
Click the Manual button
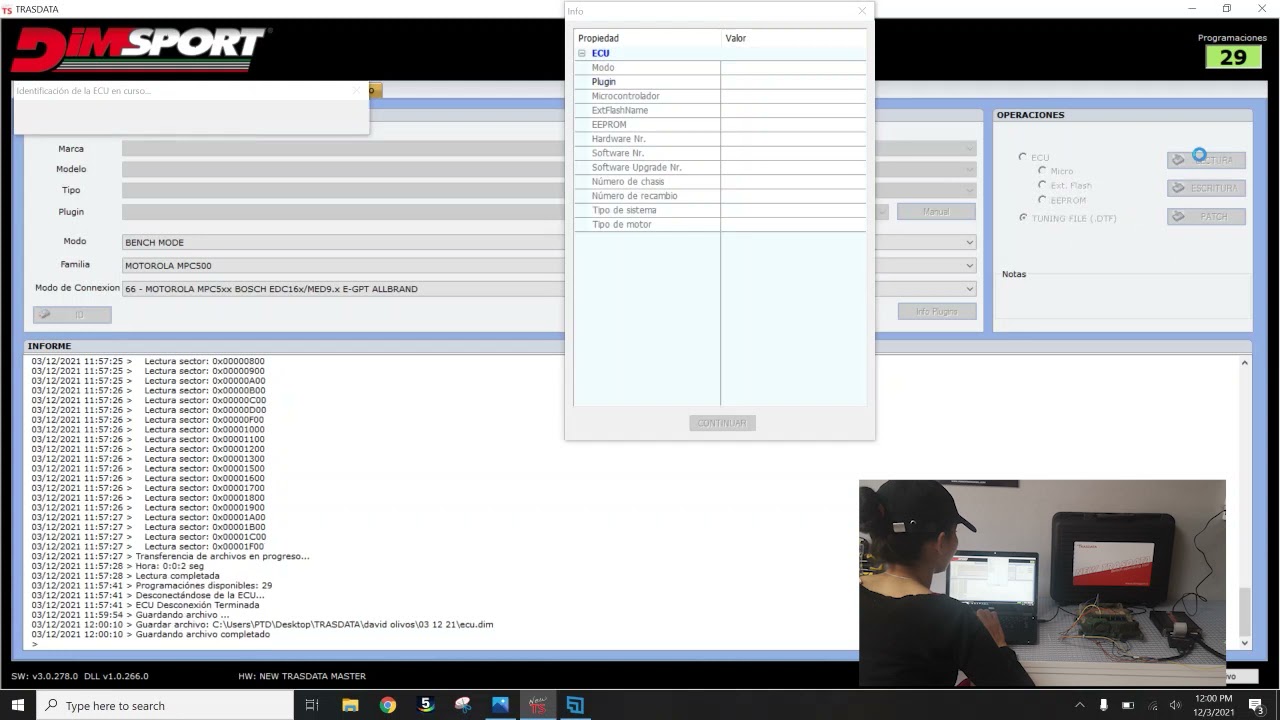[x=936, y=212]
